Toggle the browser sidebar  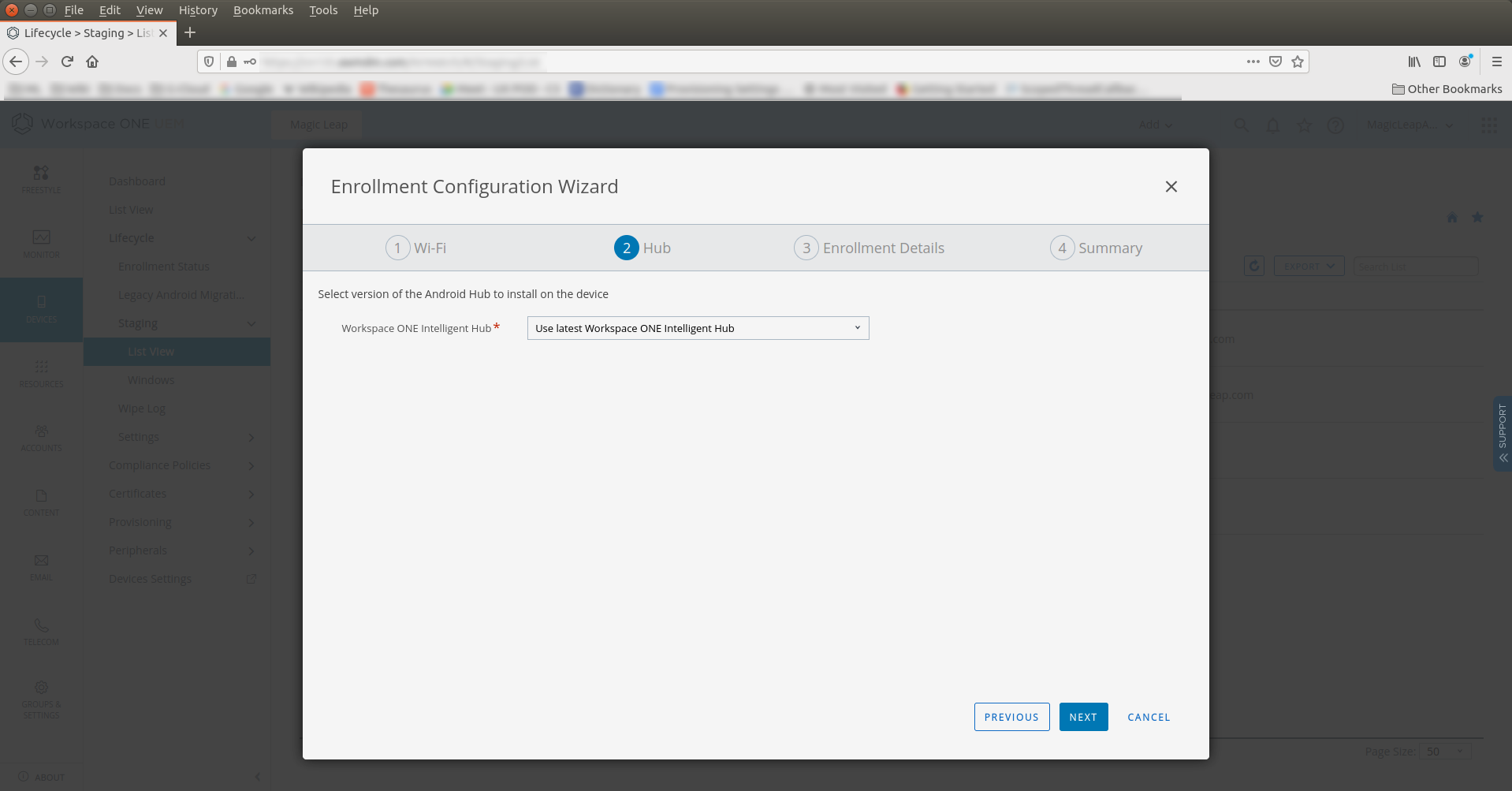(1439, 62)
